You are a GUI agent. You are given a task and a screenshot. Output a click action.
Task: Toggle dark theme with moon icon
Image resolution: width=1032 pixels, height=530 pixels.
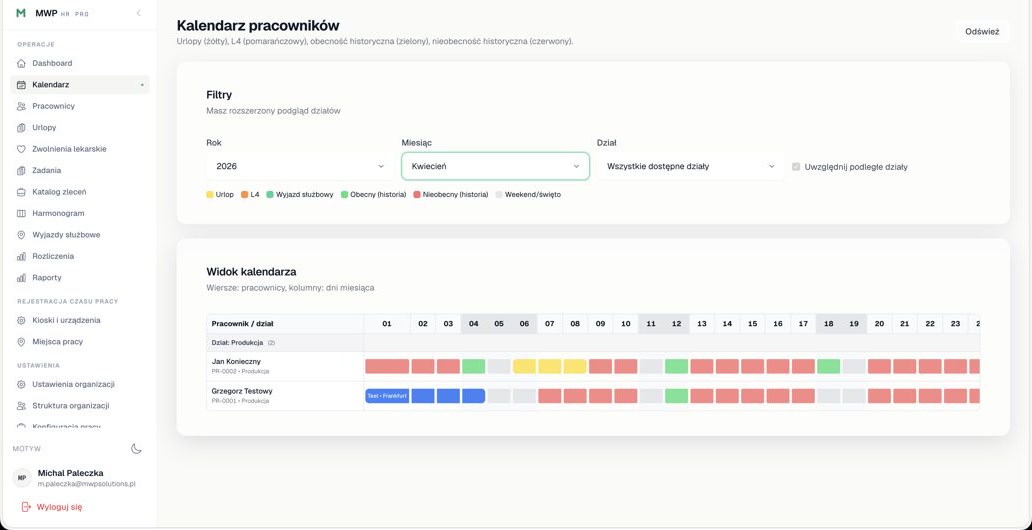(136, 449)
